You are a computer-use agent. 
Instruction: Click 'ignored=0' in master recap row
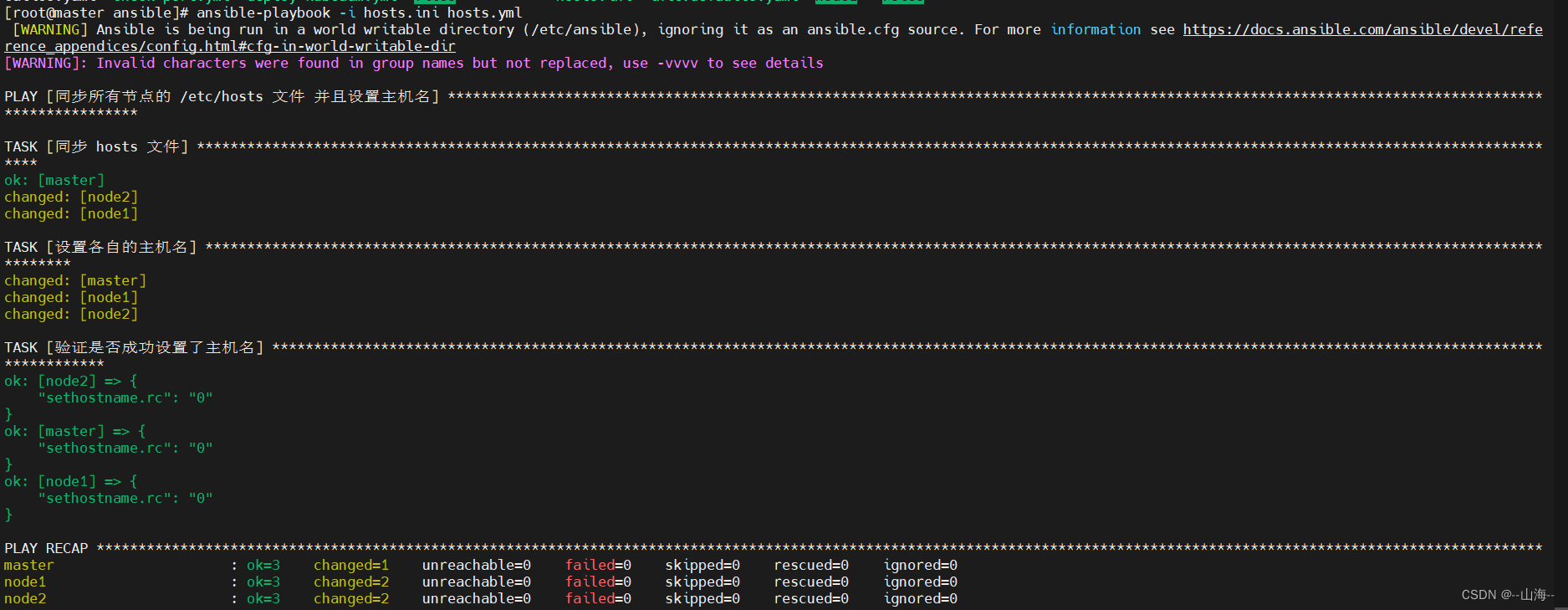(920, 566)
